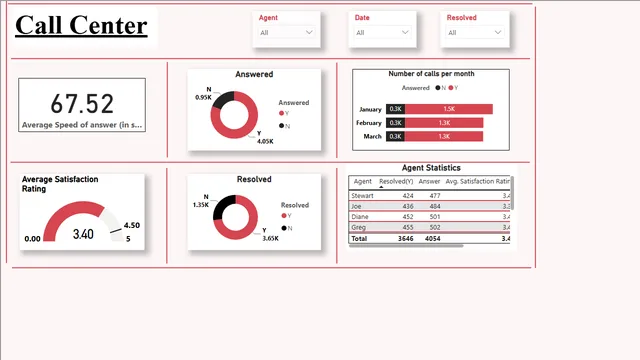
Task: Select Y legend in calls per month chart
Action: pyautogui.click(x=453, y=88)
